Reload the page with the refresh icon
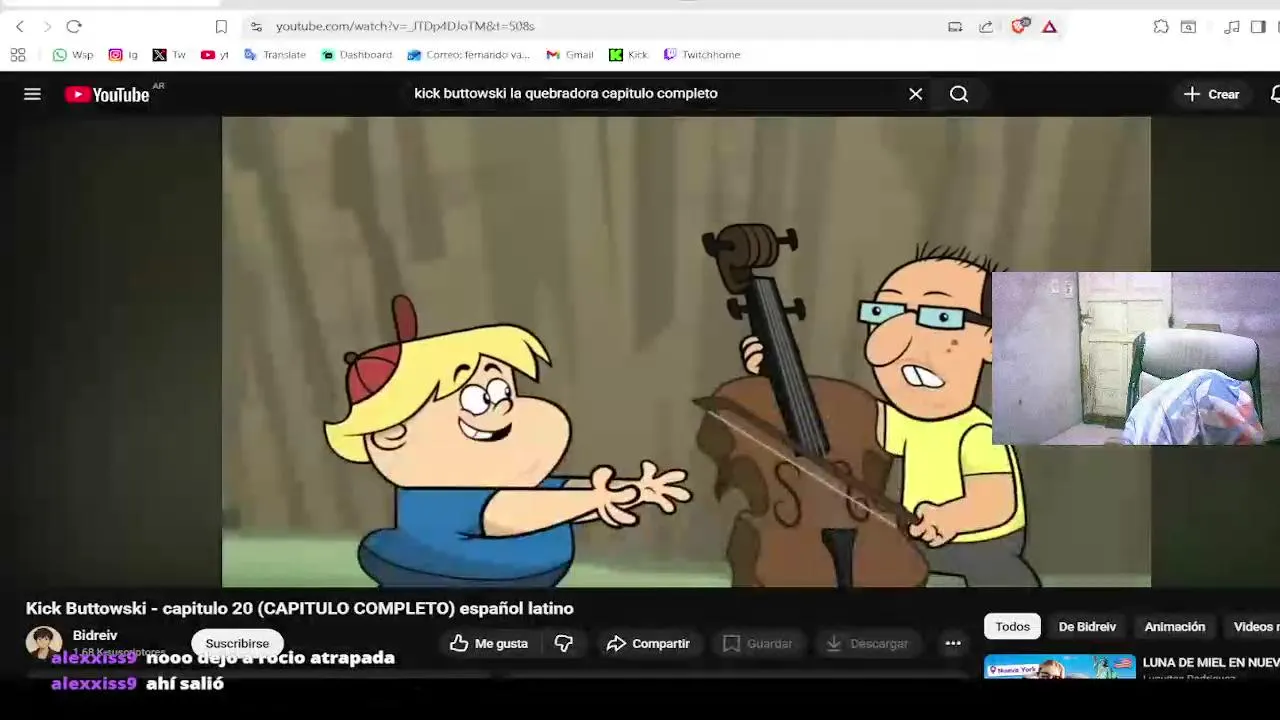This screenshot has width=1280, height=720. (x=74, y=27)
